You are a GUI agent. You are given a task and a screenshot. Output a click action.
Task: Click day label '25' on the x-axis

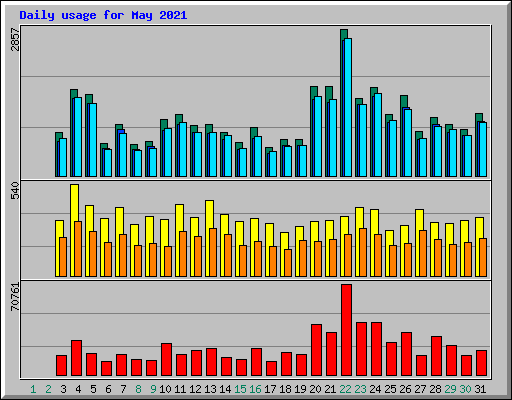click(390, 389)
